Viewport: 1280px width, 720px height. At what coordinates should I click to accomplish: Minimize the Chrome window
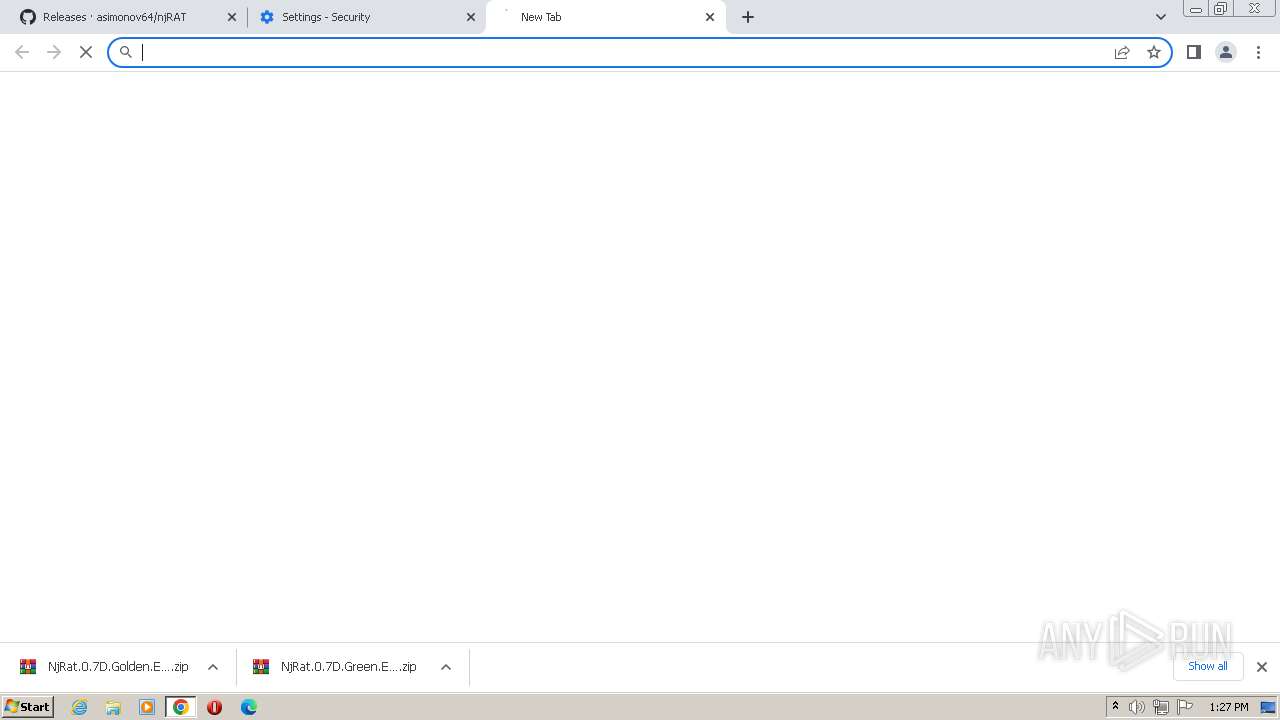1195,9
